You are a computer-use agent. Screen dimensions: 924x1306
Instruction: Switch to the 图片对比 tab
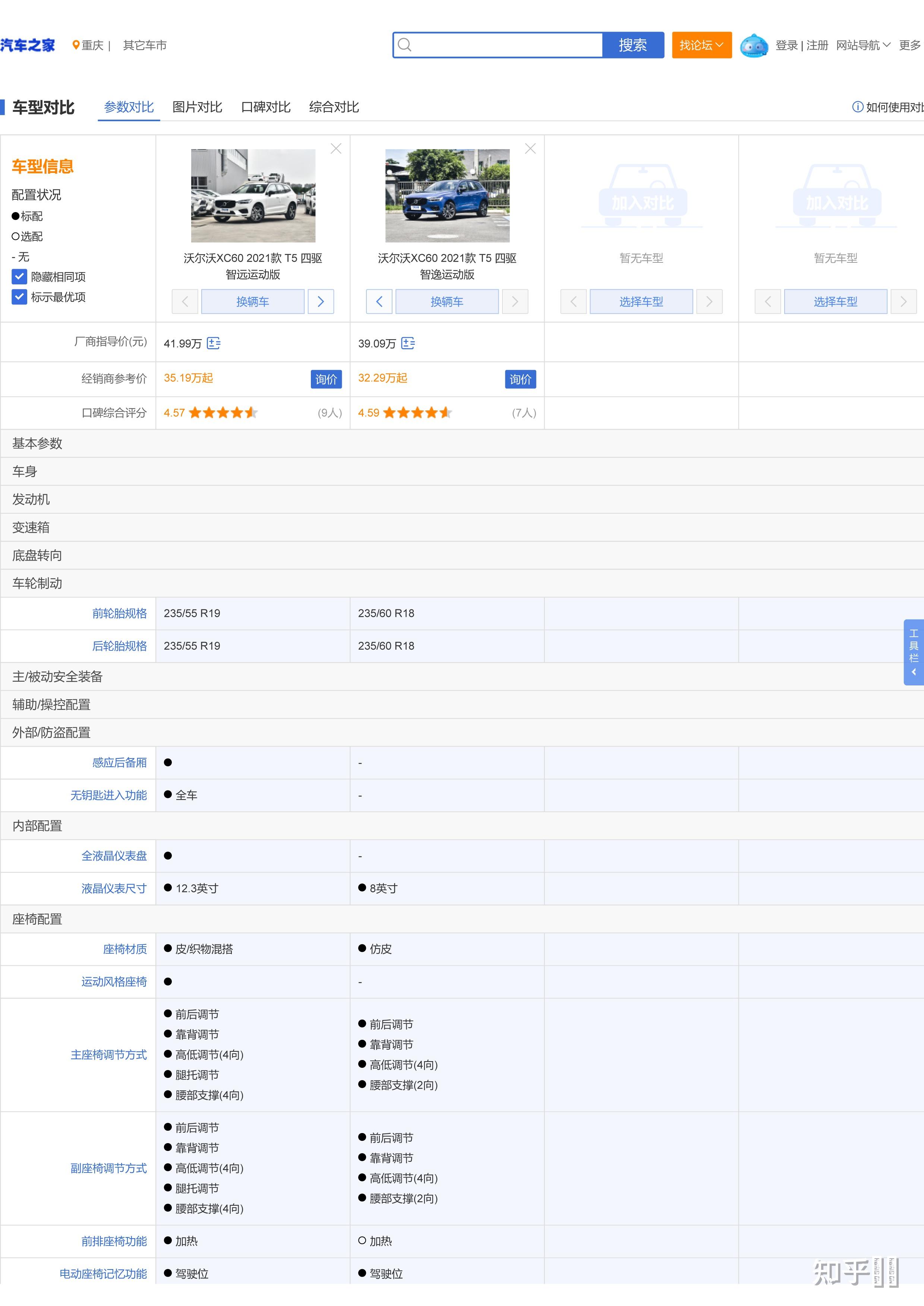(x=197, y=107)
